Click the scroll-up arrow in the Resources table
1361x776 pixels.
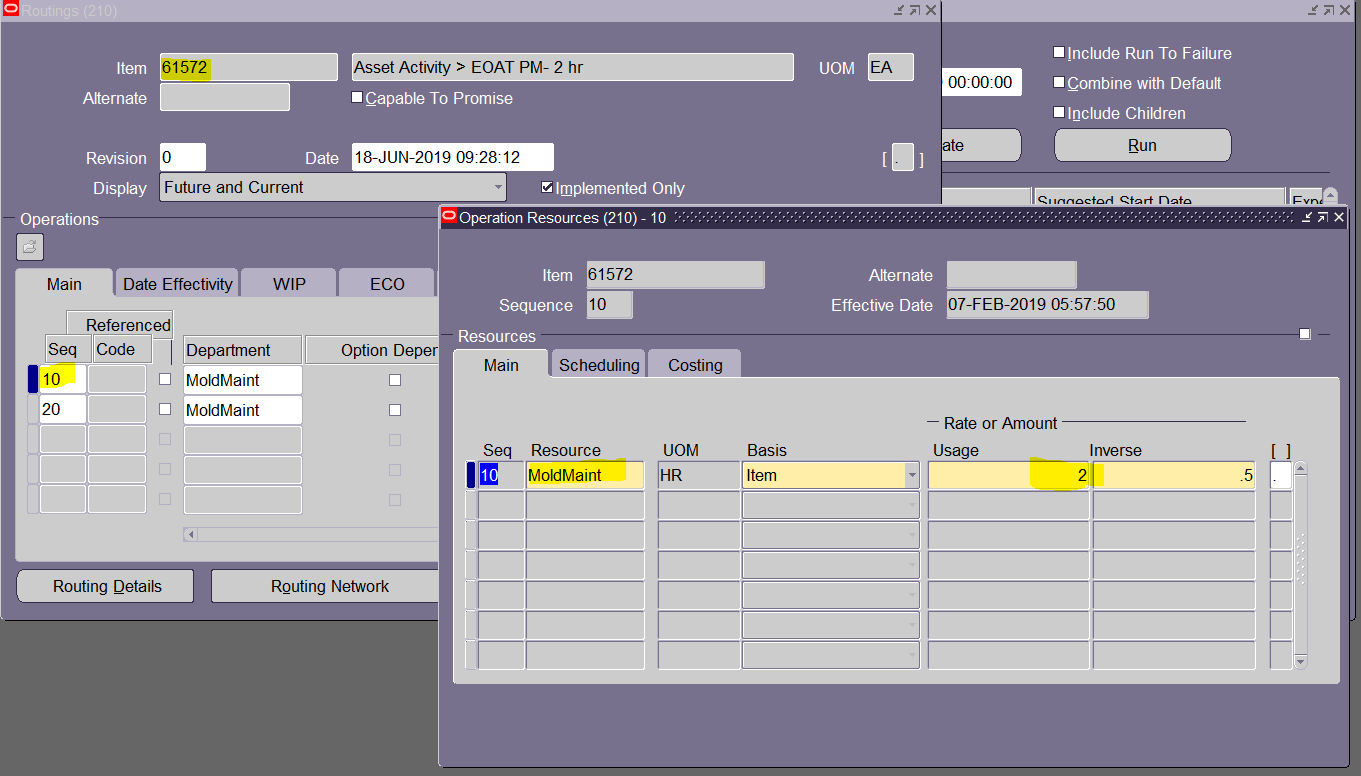pyautogui.click(x=1300, y=468)
